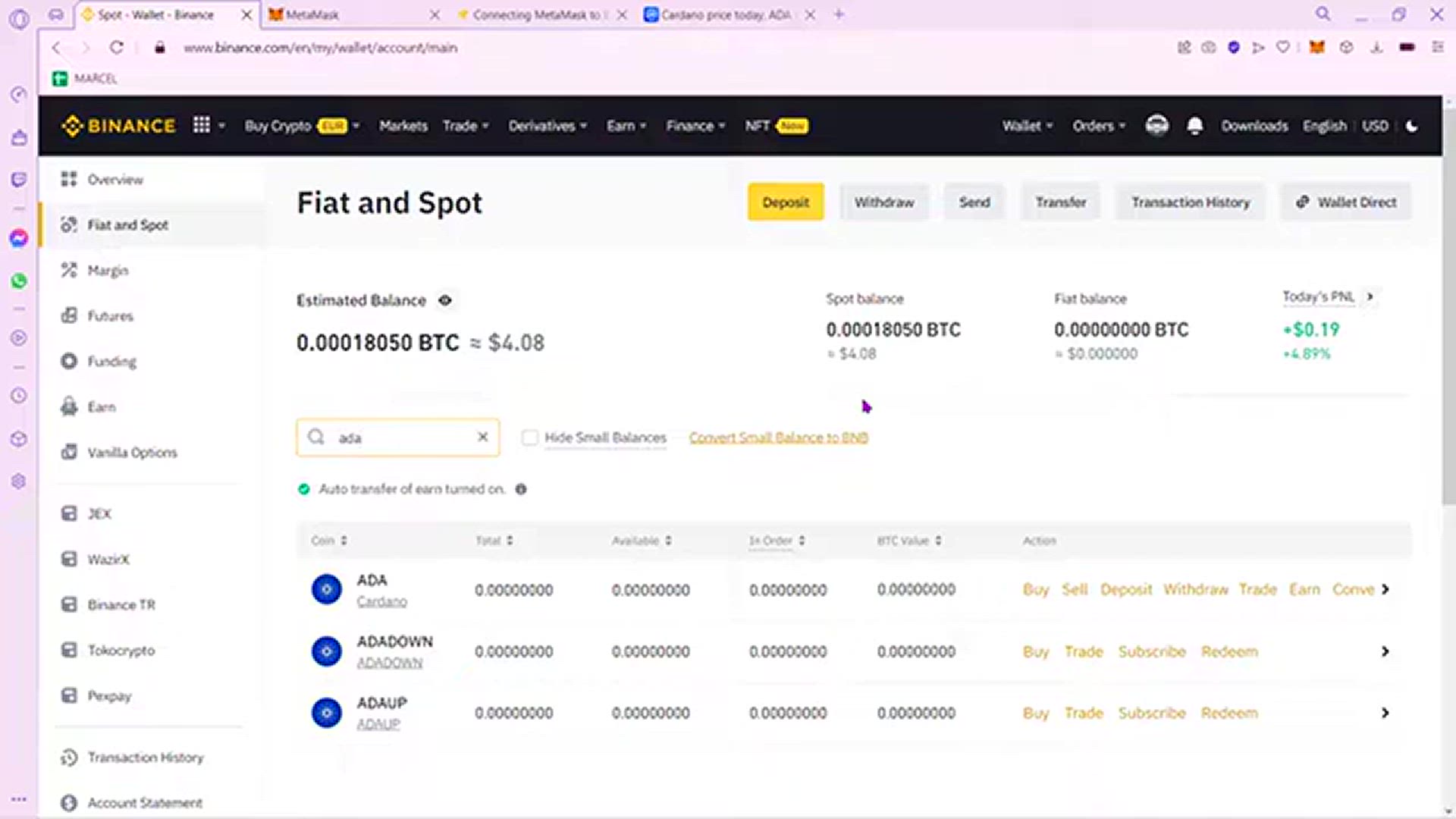Open Tokocrypto in the sidebar
The height and width of the screenshot is (819, 1456).
108,651
